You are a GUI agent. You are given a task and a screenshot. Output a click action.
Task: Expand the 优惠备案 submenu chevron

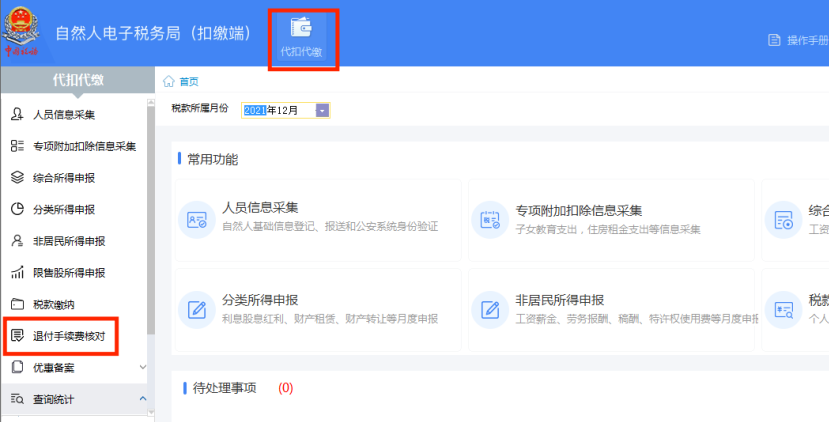tap(143, 367)
